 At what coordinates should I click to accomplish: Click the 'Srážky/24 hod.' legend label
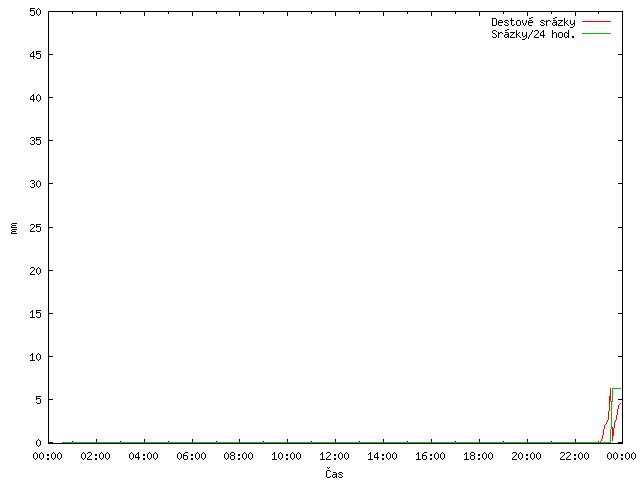533,34
